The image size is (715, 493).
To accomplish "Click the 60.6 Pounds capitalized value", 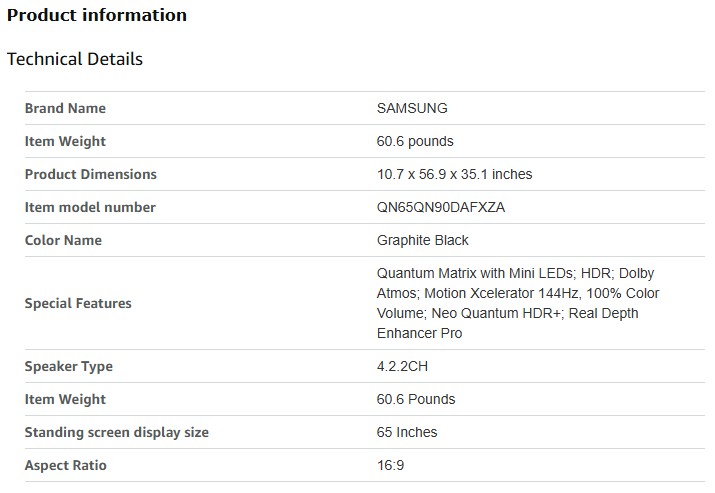I will point(415,399).
